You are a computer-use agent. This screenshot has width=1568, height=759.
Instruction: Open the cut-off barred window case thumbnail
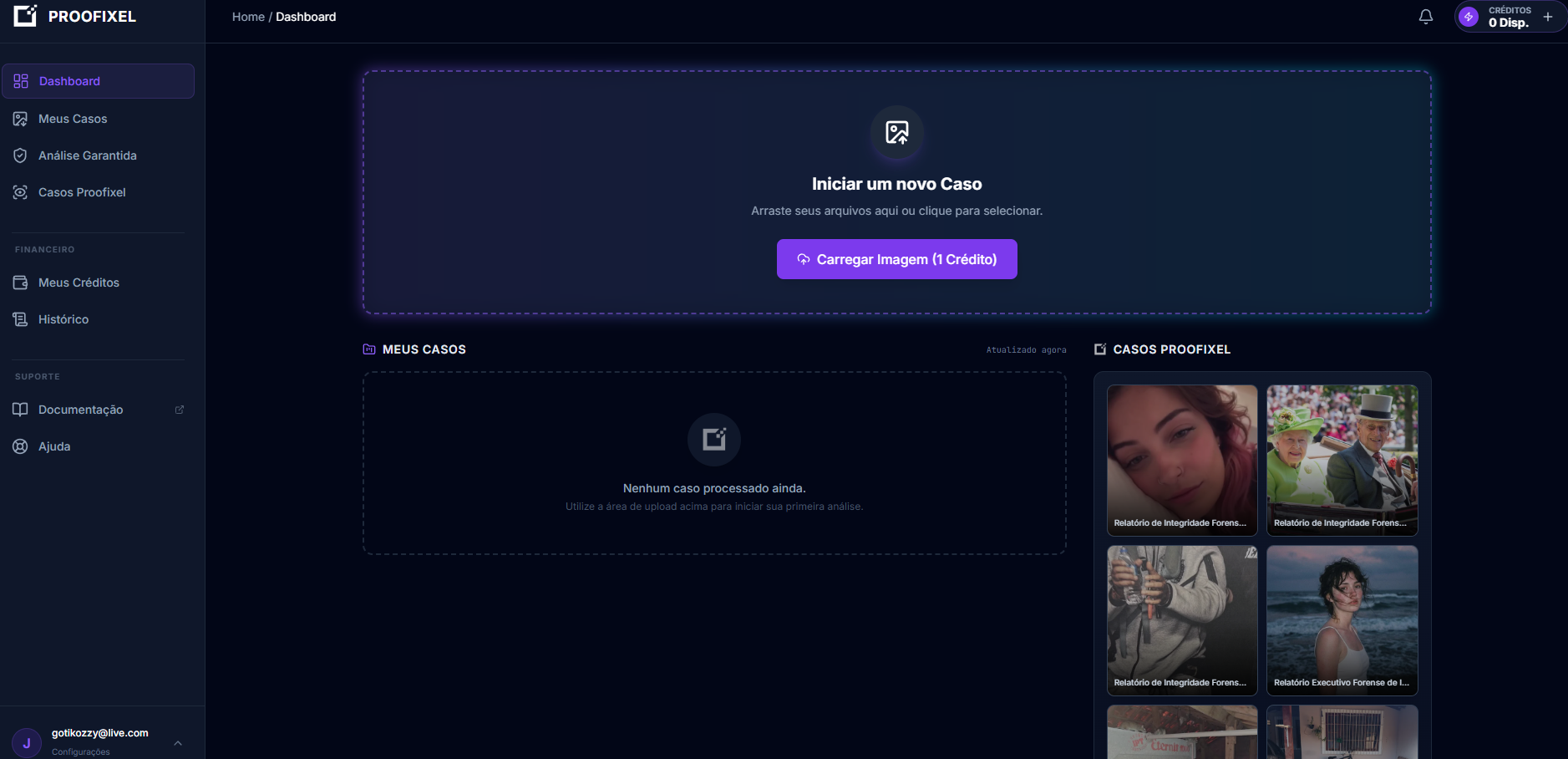pyautogui.click(x=1342, y=732)
